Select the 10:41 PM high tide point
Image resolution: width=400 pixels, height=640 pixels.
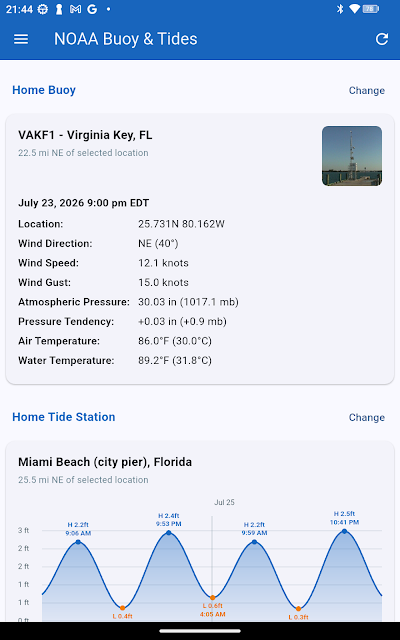pos(344,531)
